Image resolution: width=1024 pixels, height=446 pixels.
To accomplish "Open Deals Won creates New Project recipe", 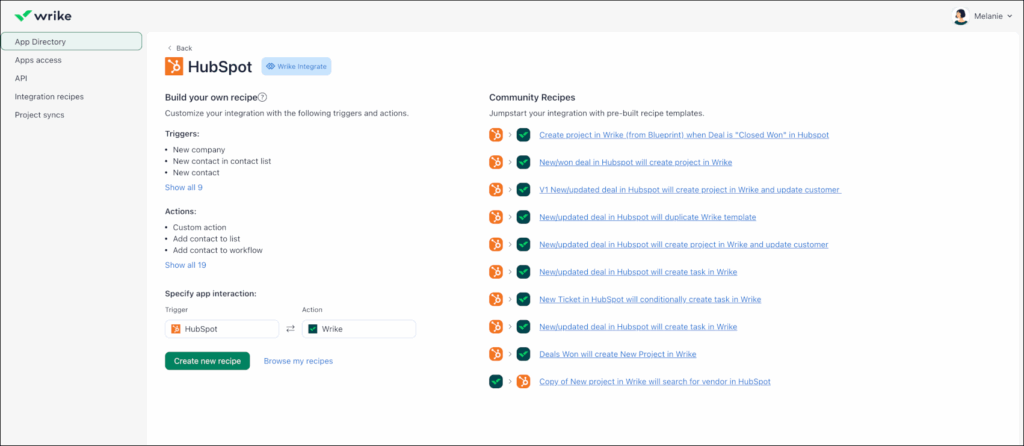I will coord(618,354).
